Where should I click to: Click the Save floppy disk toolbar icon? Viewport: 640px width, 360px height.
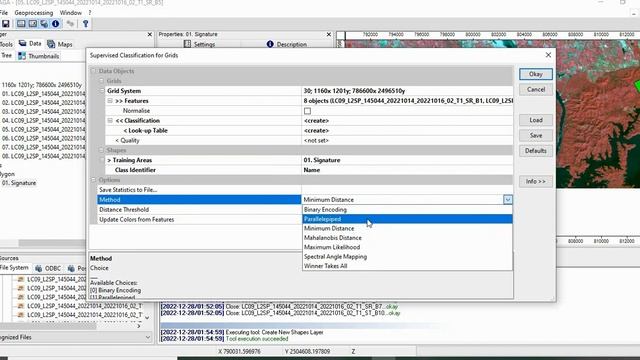(x=6, y=24)
